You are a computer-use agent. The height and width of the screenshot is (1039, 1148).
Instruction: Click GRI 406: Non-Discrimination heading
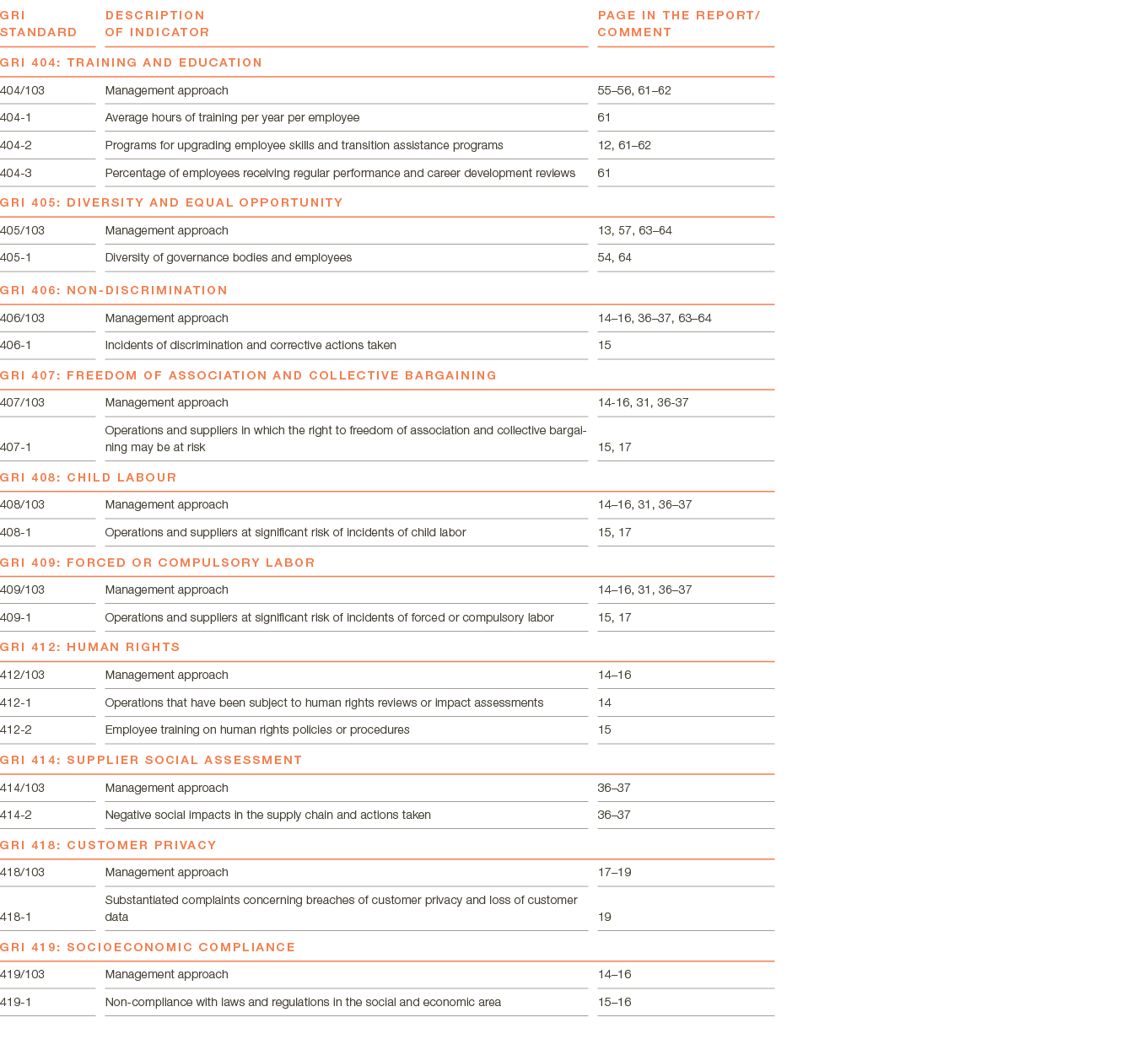click(114, 290)
